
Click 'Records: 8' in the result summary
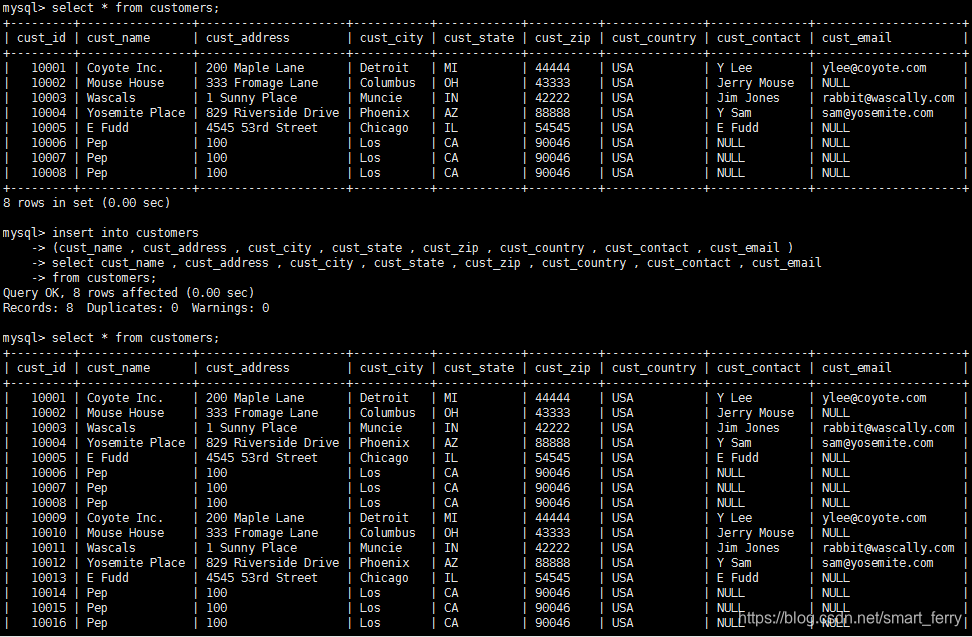pos(38,308)
